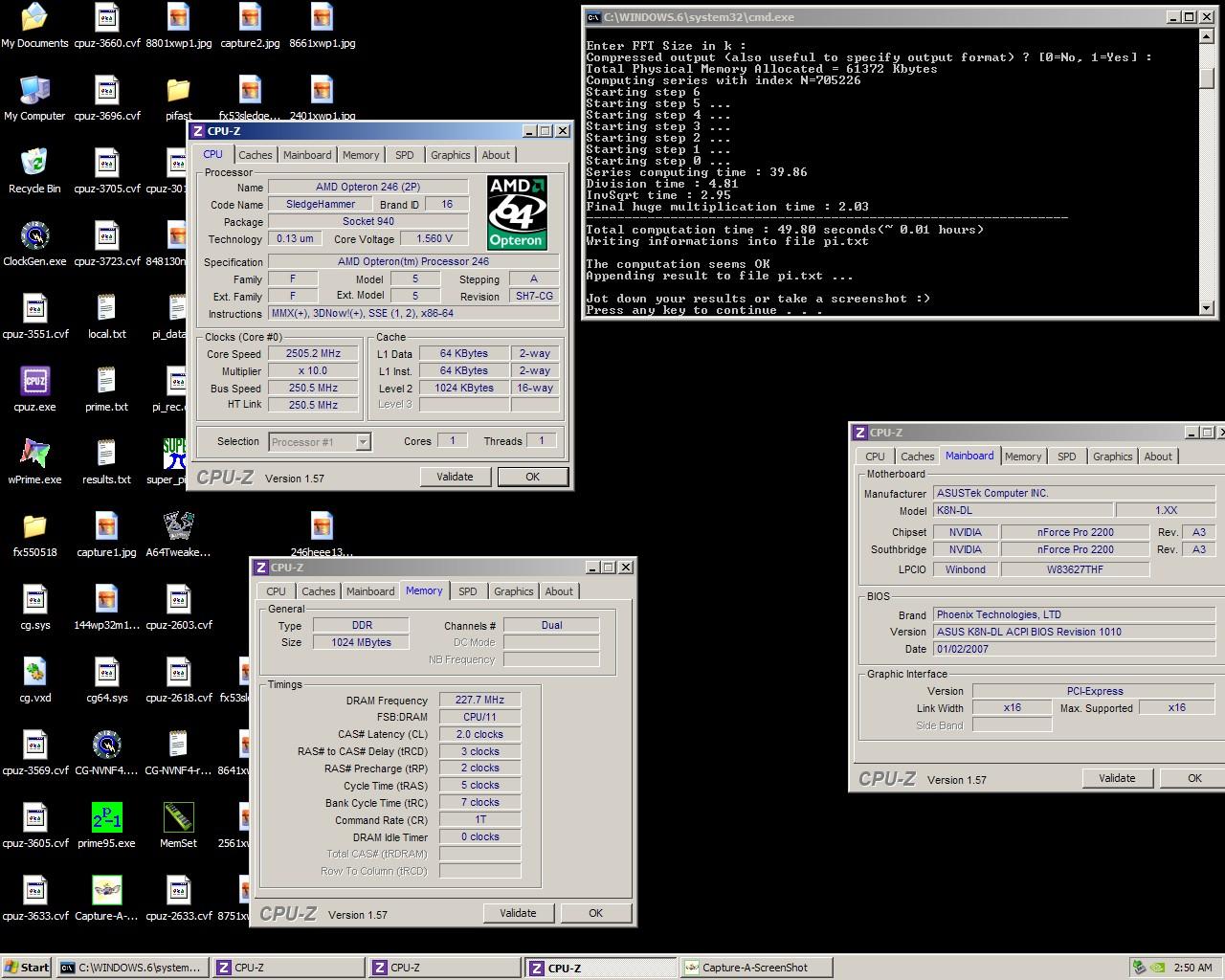Viewport: 1225px width, 980px height.
Task: Launch wPrime.exe desktop icon
Action: coord(34,462)
